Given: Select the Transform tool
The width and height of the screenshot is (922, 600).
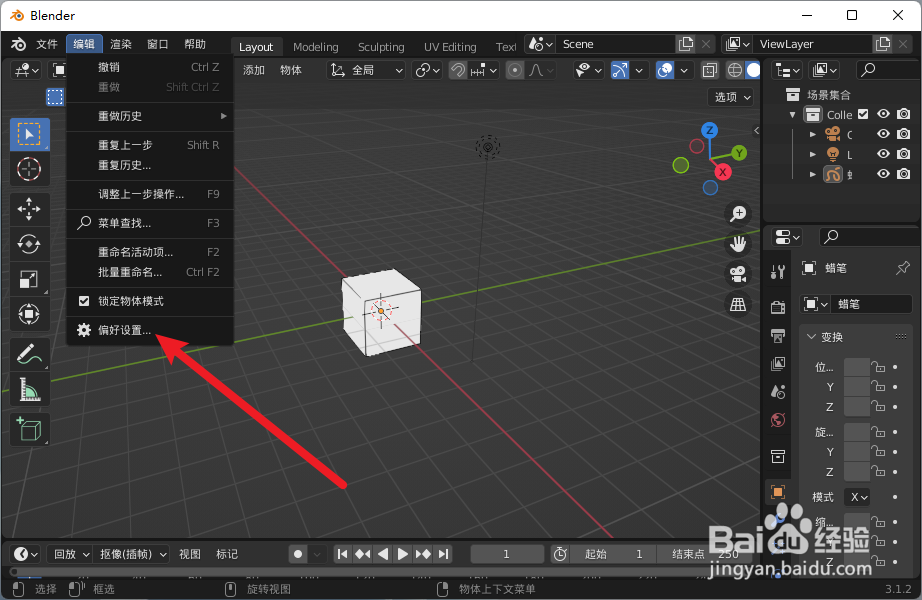Looking at the screenshot, I should coord(29,314).
